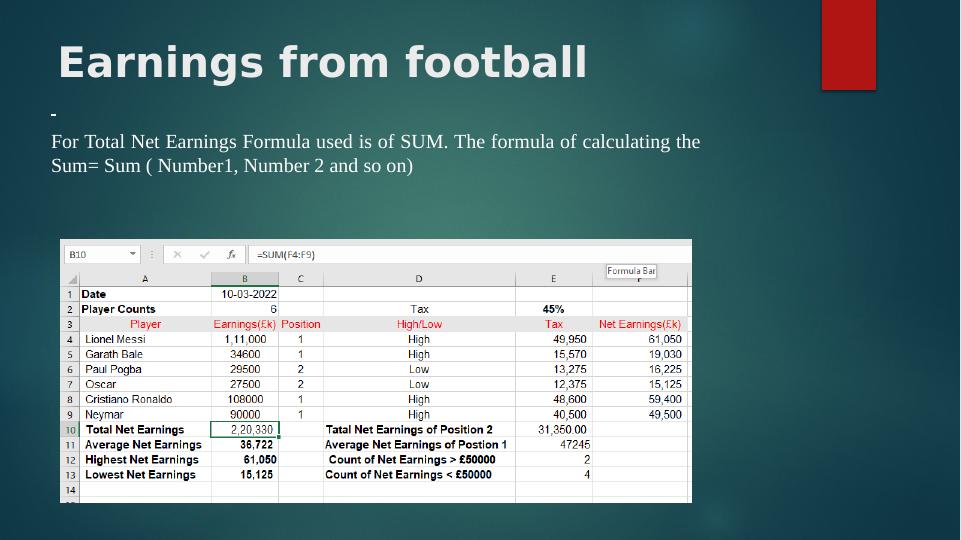Click the 45% tax rate cell

[553, 310]
